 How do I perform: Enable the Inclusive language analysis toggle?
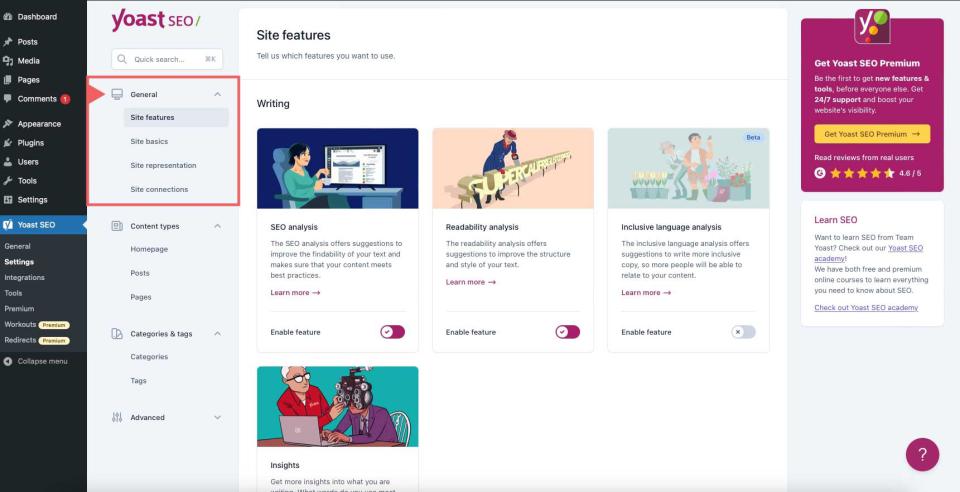pyautogui.click(x=743, y=332)
